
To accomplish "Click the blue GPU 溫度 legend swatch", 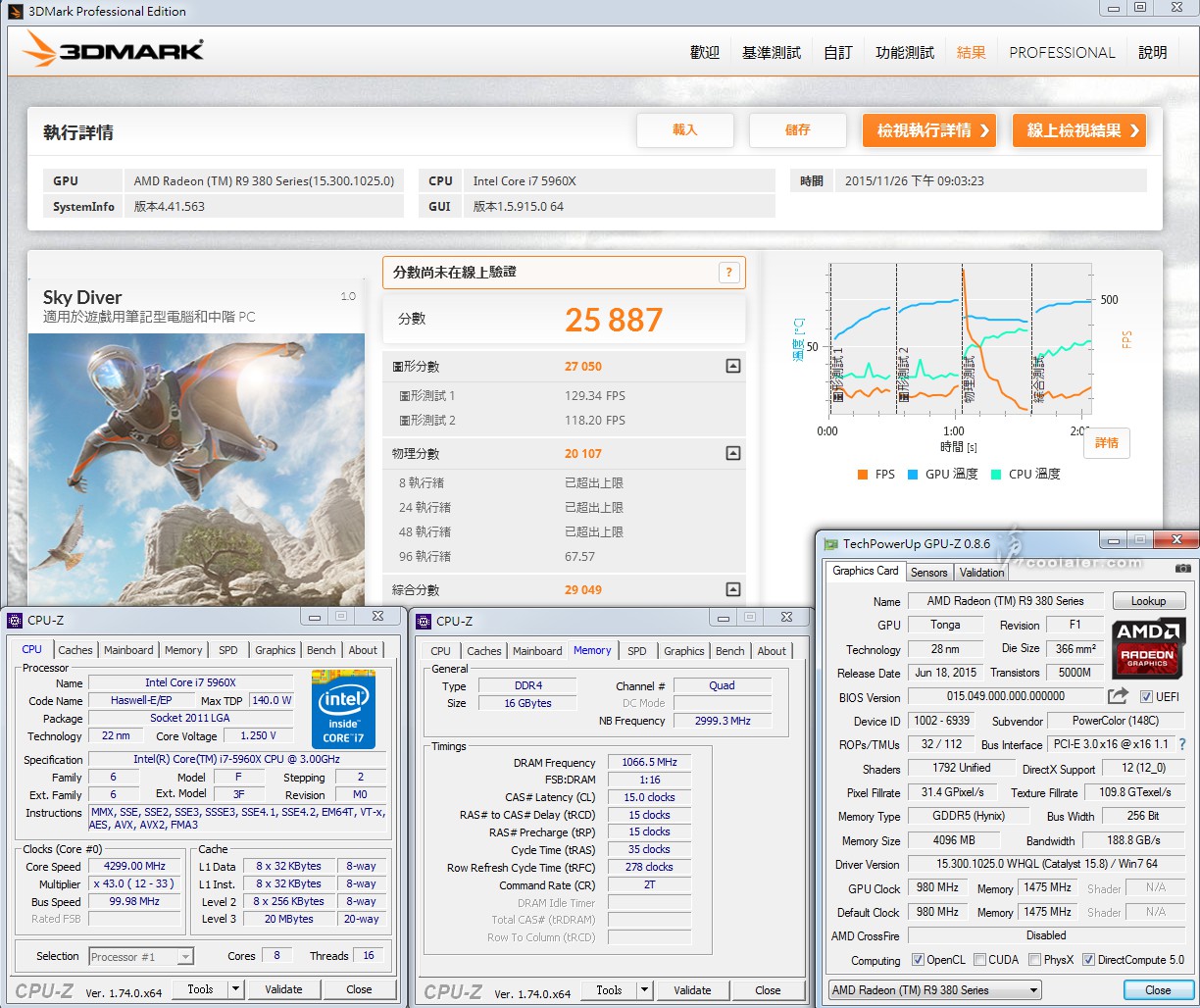I will [x=913, y=475].
